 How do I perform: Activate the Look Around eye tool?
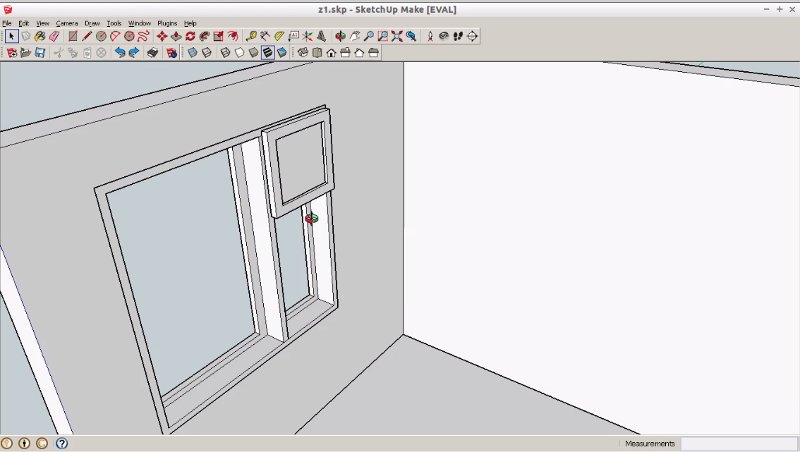click(x=444, y=36)
